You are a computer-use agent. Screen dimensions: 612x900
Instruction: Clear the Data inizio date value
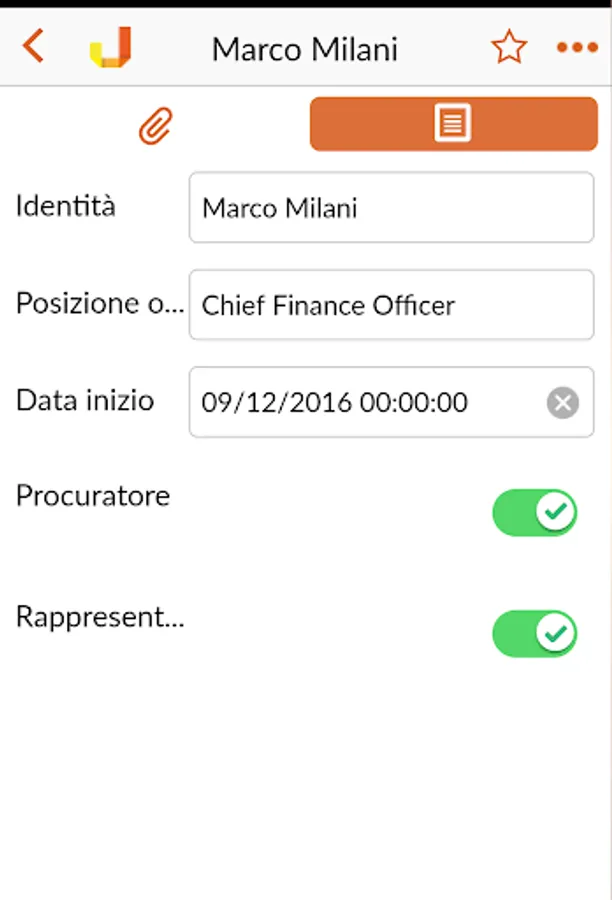click(563, 402)
